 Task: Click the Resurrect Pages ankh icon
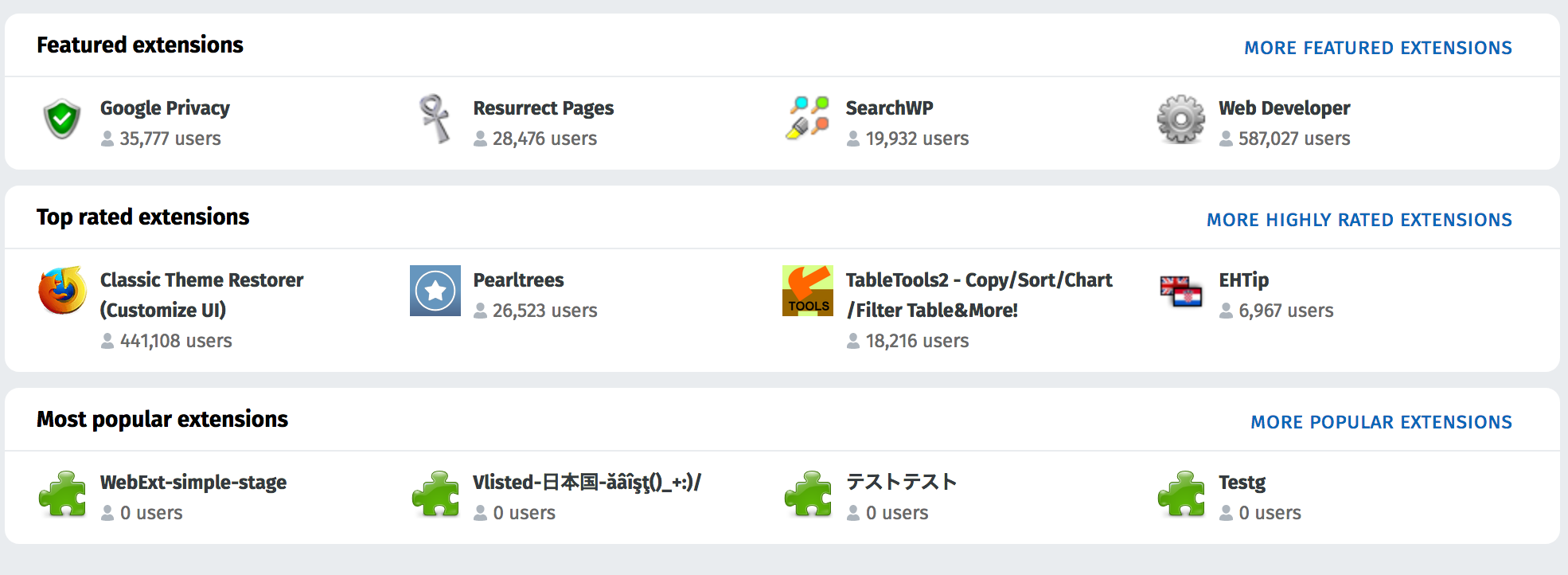coord(435,119)
